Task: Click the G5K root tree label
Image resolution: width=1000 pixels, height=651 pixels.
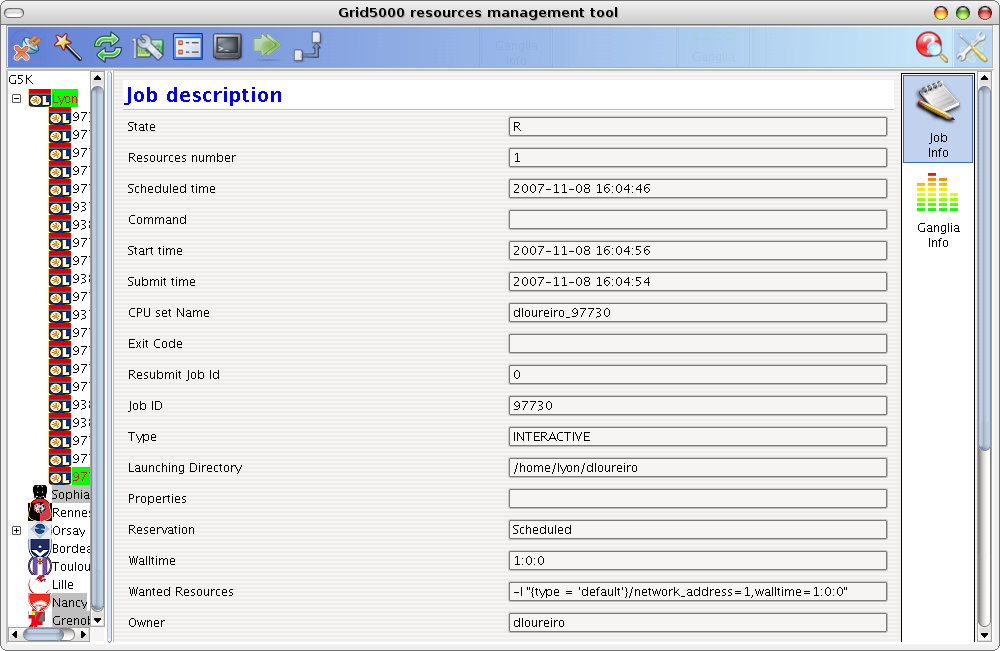Action: (20, 79)
